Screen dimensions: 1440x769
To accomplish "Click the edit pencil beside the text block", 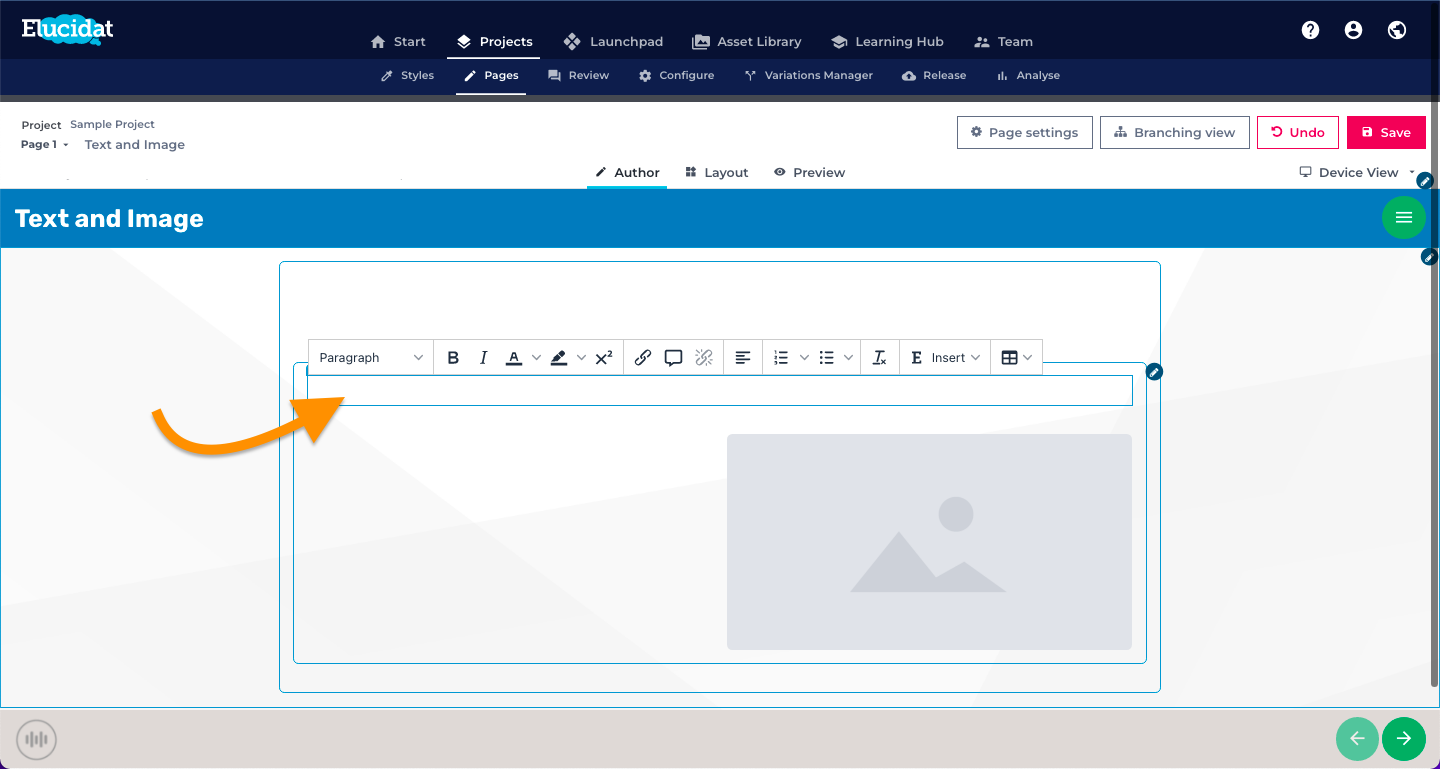I will [1155, 372].
